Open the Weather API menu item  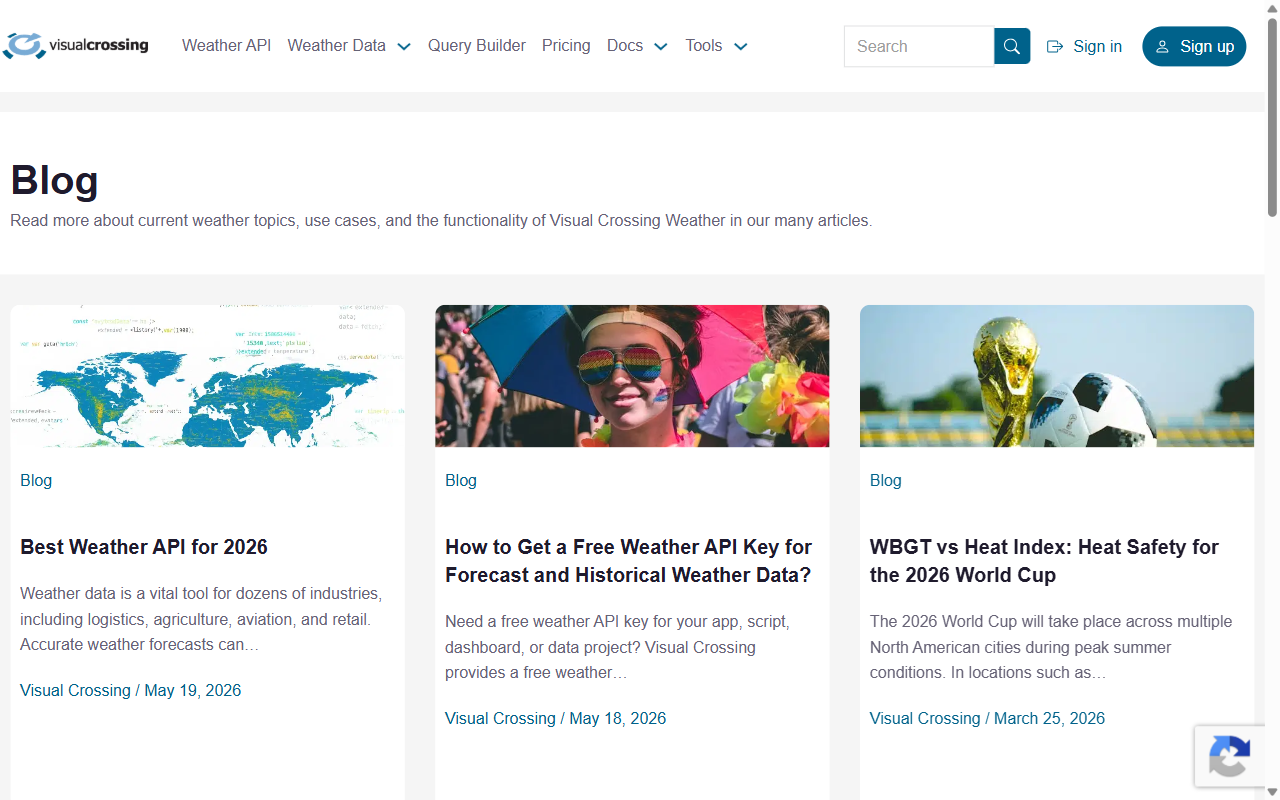(x=226, y=45)
